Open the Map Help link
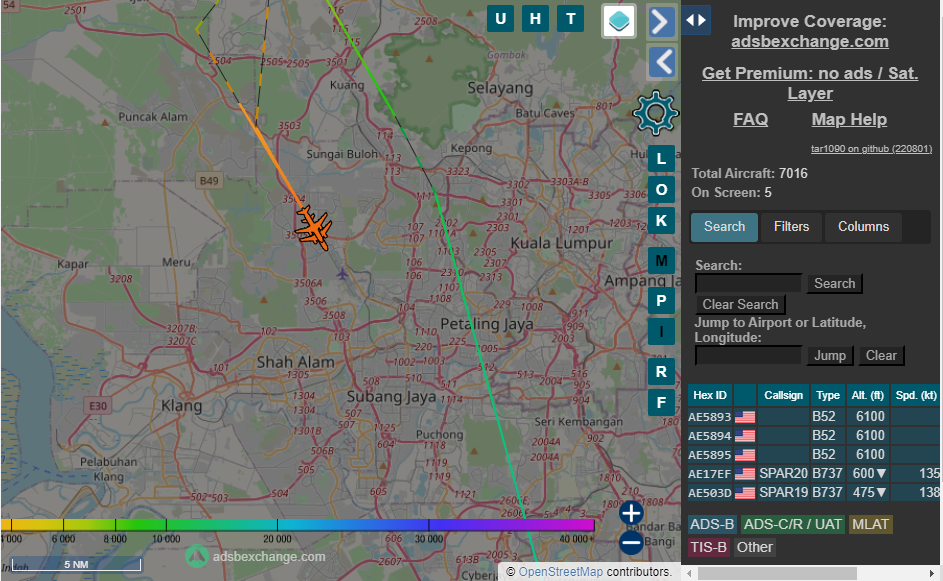This screenshot has width=943, height=581. coord(849,120)
